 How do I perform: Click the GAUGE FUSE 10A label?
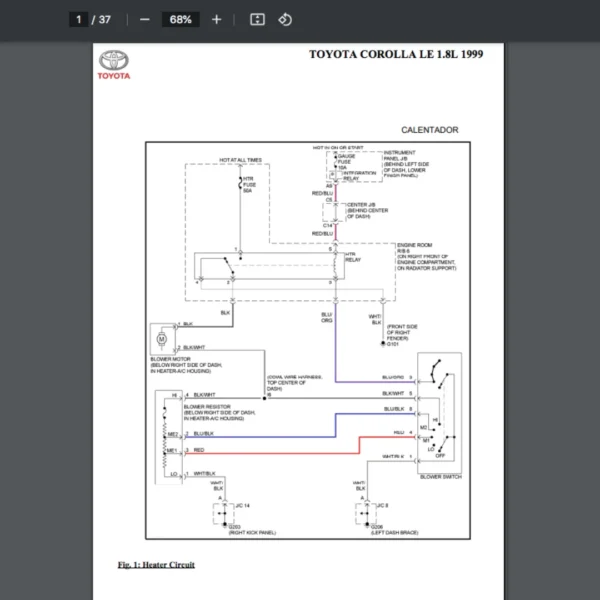click(x=346, y=162)
